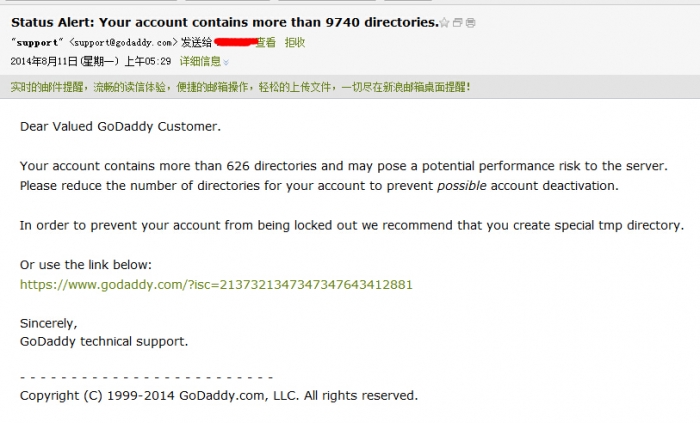Click the 拒收 reject sender link
Viewport: 700px width, 423px height.
pos(295,42)
